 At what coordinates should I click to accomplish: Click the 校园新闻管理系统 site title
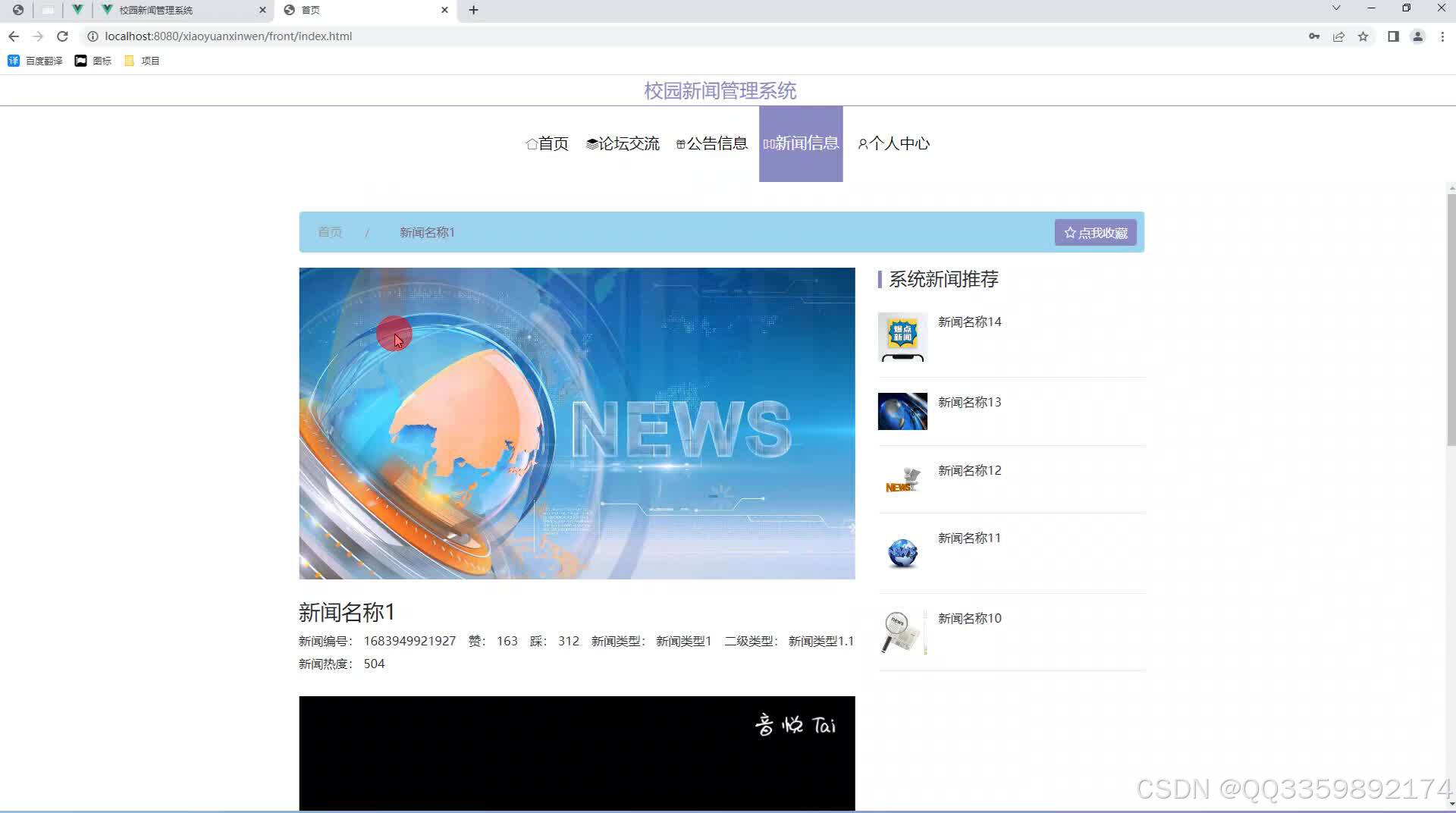coord(720,91)
